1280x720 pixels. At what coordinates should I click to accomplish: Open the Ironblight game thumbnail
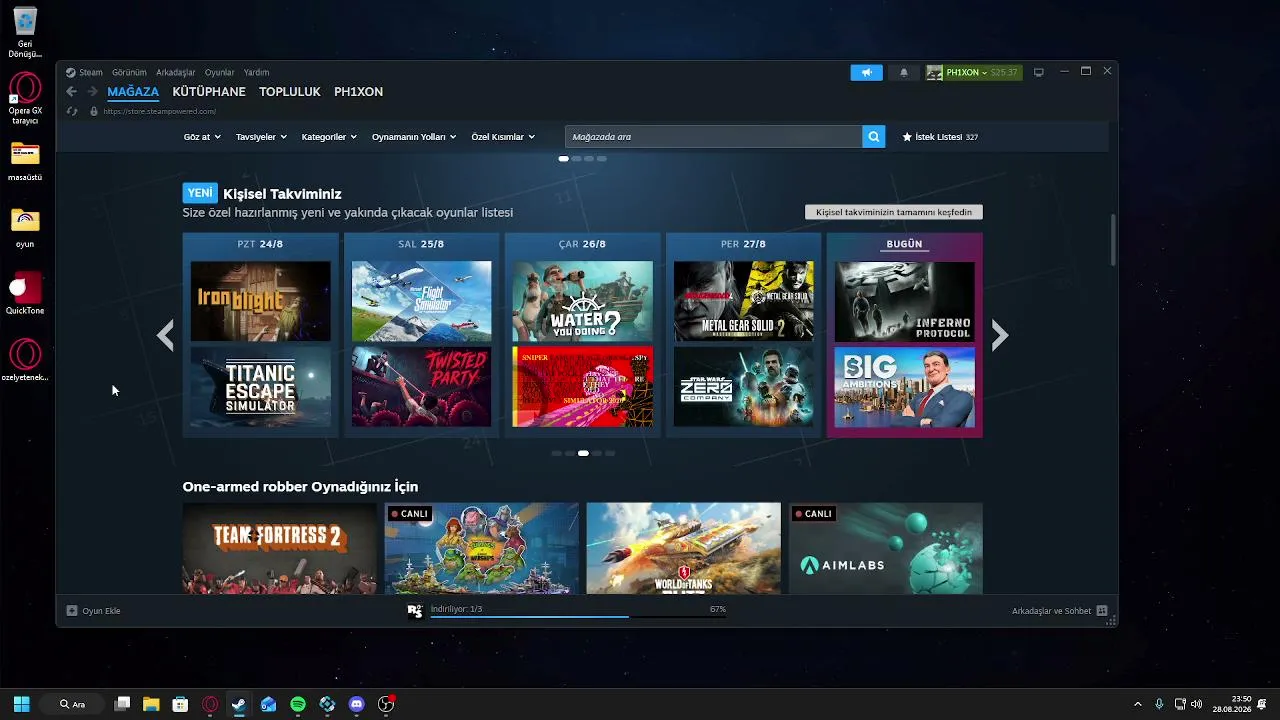coord(260,301)
